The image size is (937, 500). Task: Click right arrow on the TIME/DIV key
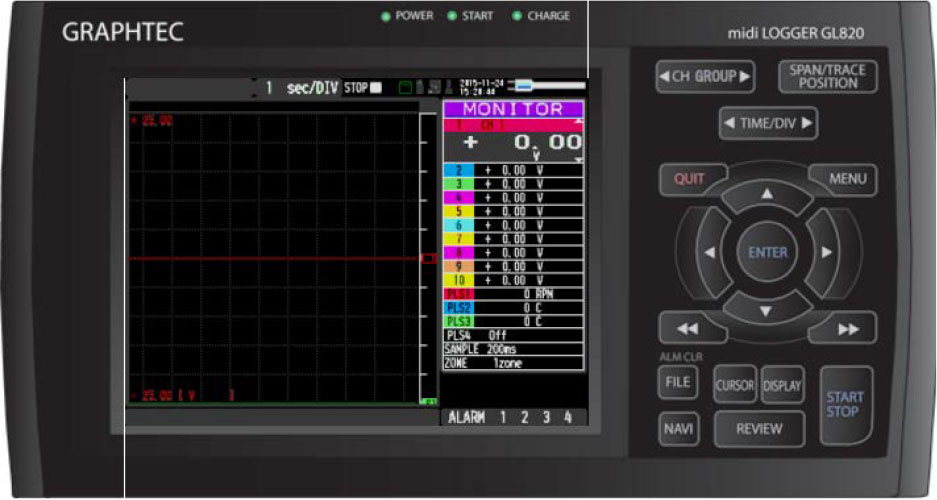[807, 123]
